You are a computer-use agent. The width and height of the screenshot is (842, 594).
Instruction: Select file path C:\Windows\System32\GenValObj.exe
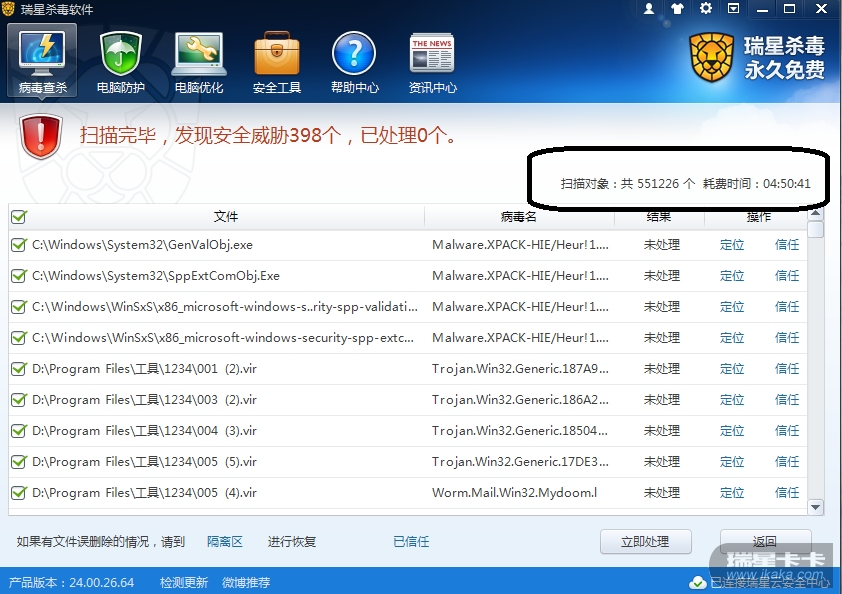point(142,245)
